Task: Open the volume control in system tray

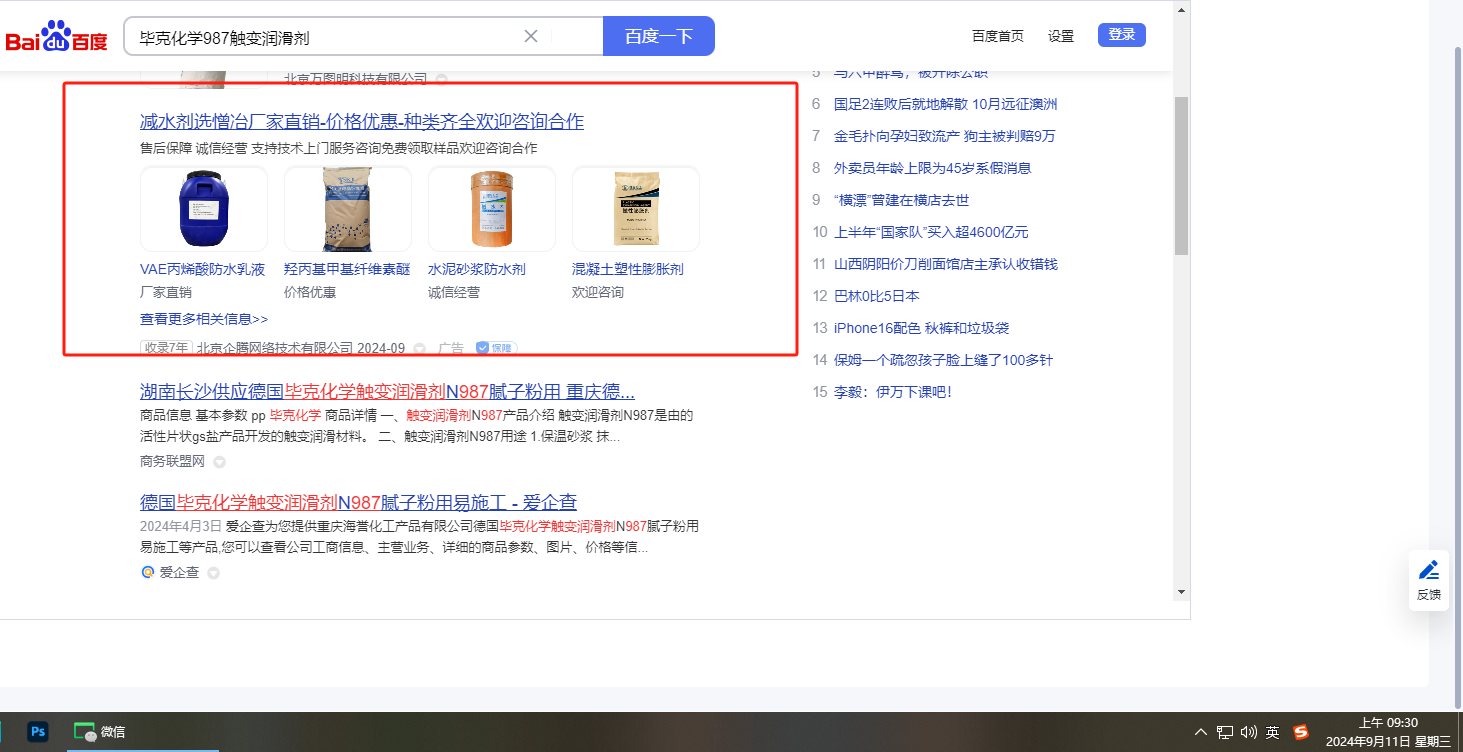Action: 1248,732
